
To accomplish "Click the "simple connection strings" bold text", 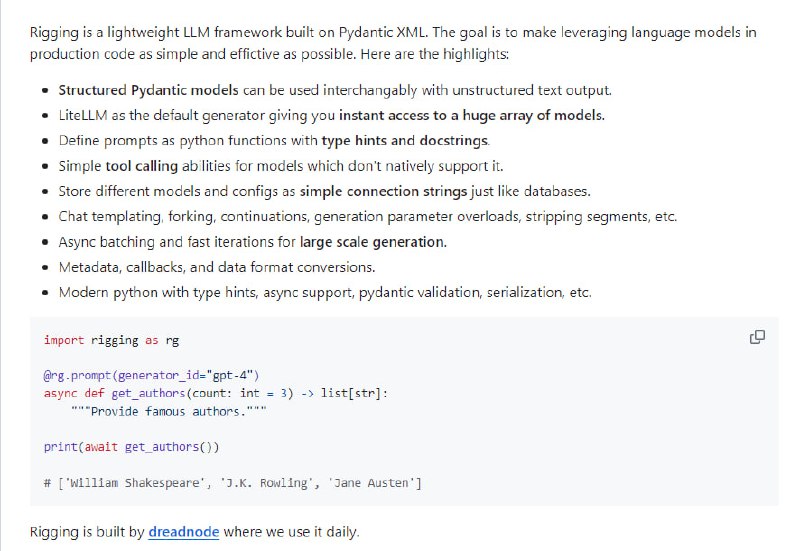I will tap(383, 191).
